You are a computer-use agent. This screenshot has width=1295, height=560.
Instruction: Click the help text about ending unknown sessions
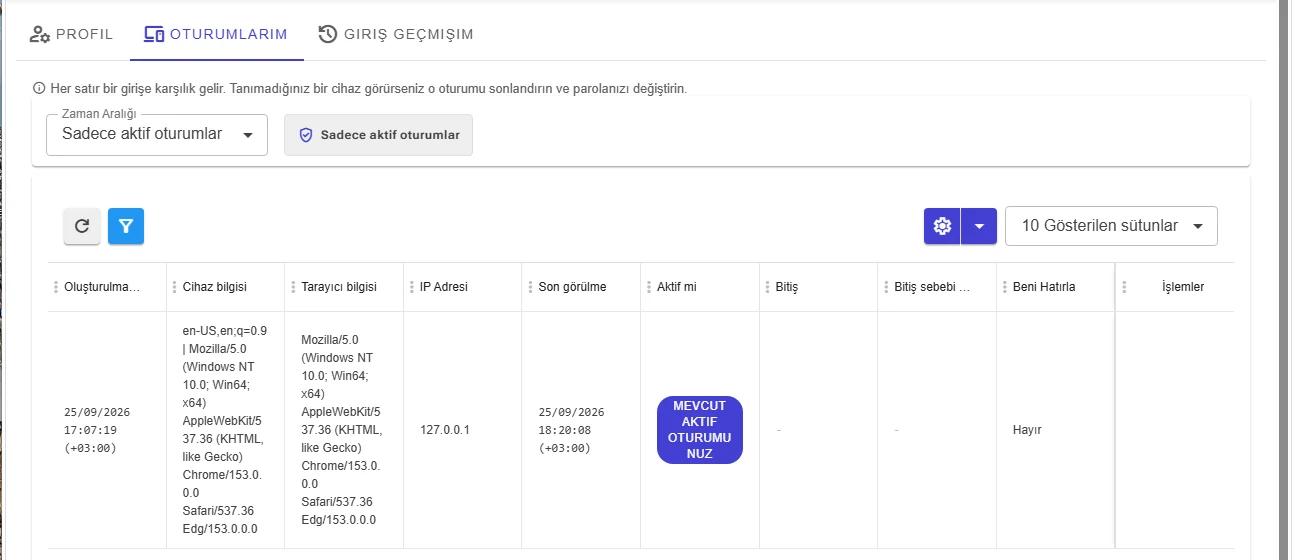tap(368, 88)
